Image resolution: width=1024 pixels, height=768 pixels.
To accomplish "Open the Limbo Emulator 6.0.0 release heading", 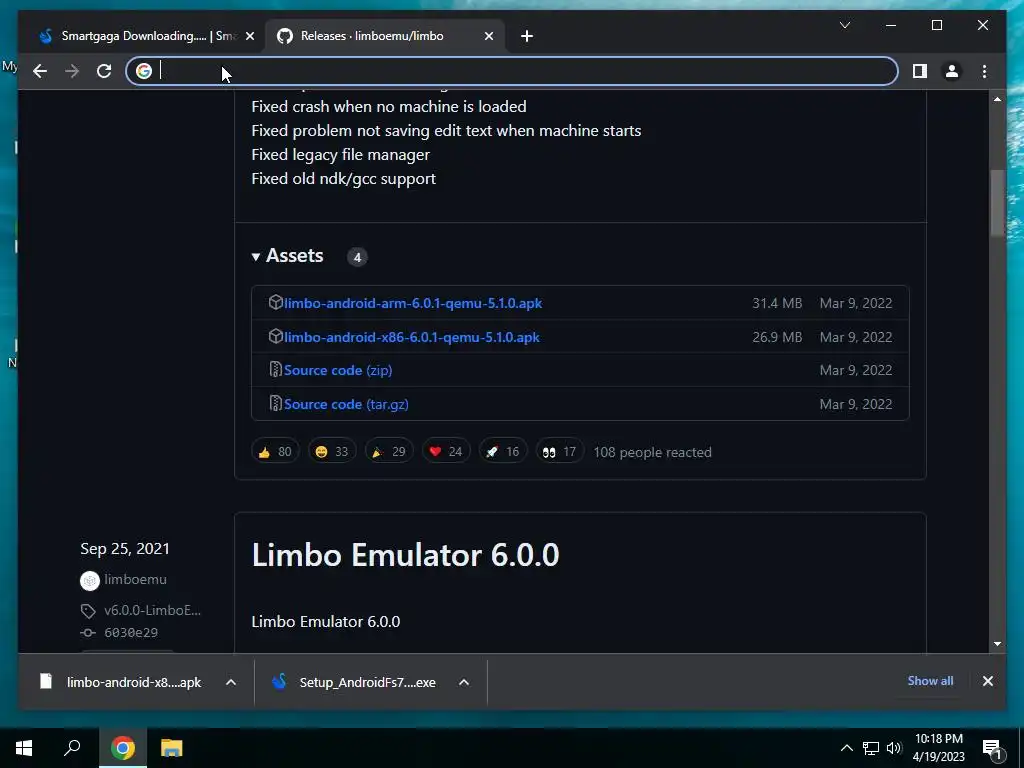I will pos(405,555).
